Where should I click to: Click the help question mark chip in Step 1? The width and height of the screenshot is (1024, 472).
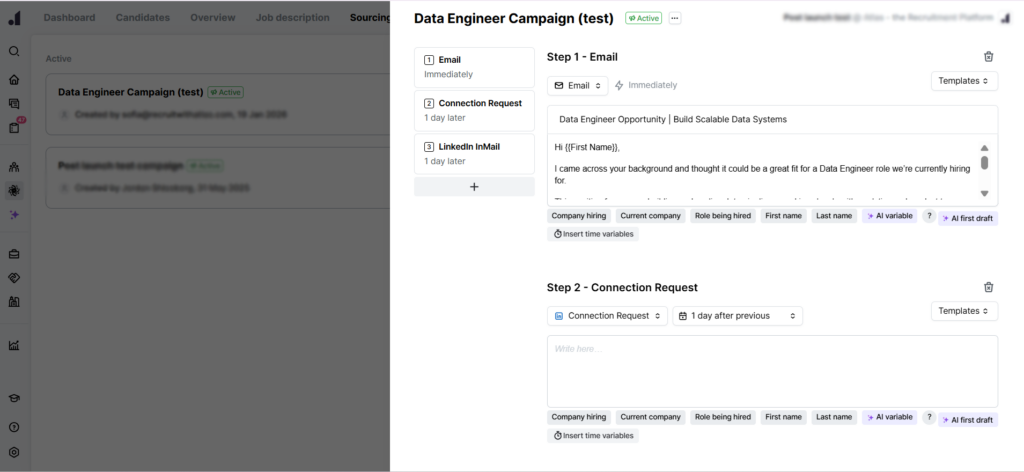[x=929, y=216]
